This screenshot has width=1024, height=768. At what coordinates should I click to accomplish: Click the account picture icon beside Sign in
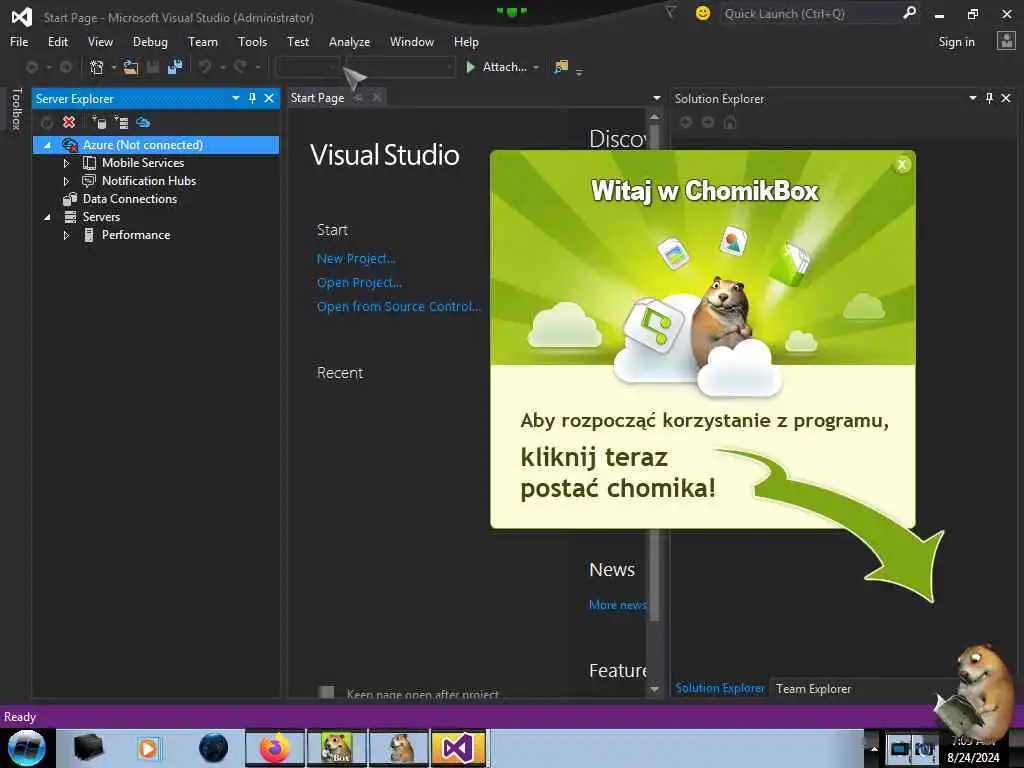[1006, 41]
